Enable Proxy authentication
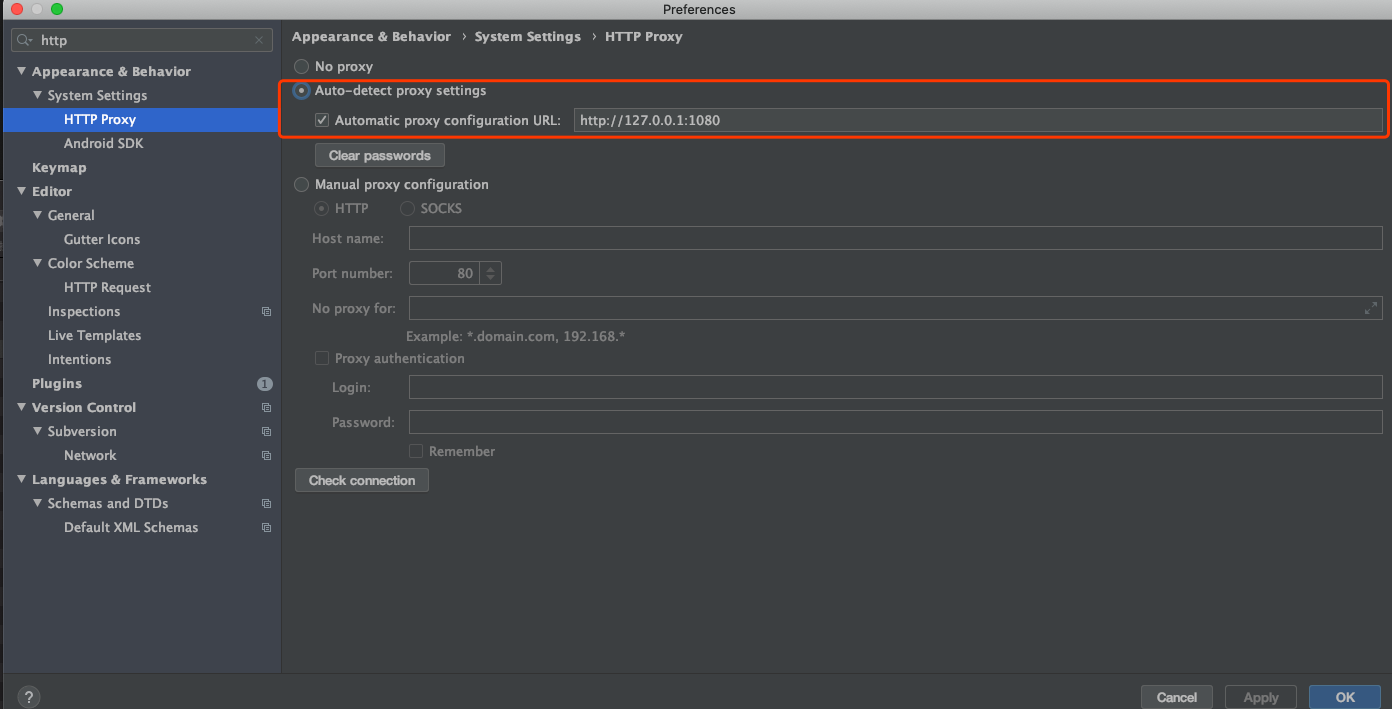Image resolution: width=1392 pixels, height=709 pixels. 322,358
